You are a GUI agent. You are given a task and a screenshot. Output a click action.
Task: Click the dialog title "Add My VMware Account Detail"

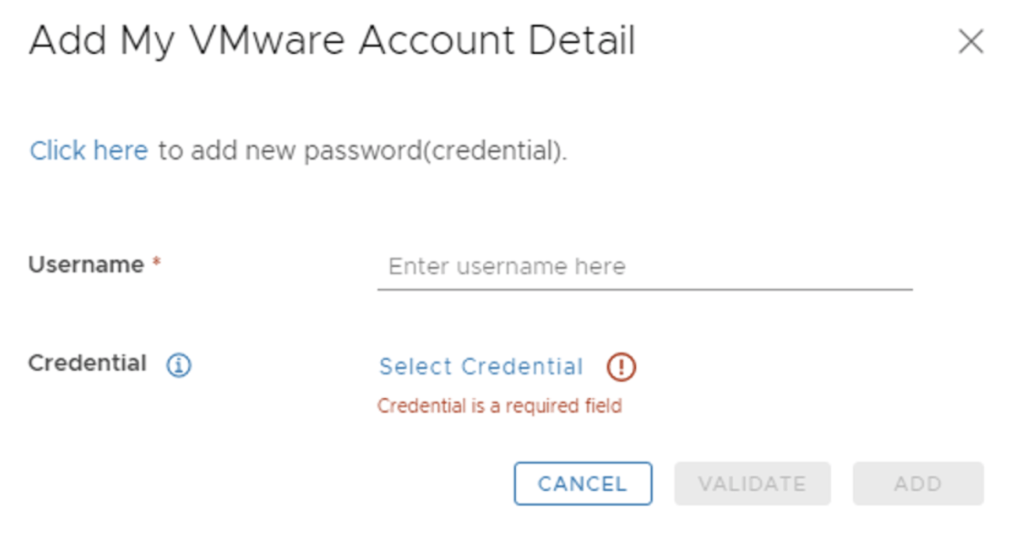[x=332, y=42]
